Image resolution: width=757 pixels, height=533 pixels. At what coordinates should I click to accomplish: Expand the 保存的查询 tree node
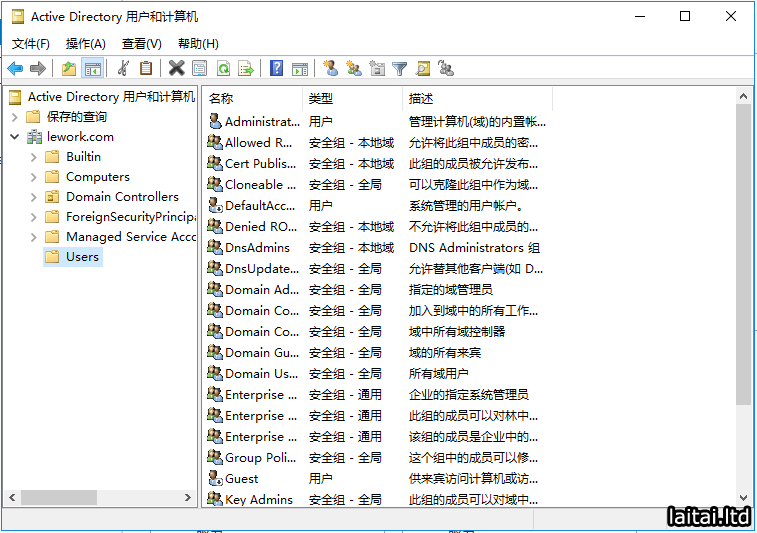coord(15,117)
